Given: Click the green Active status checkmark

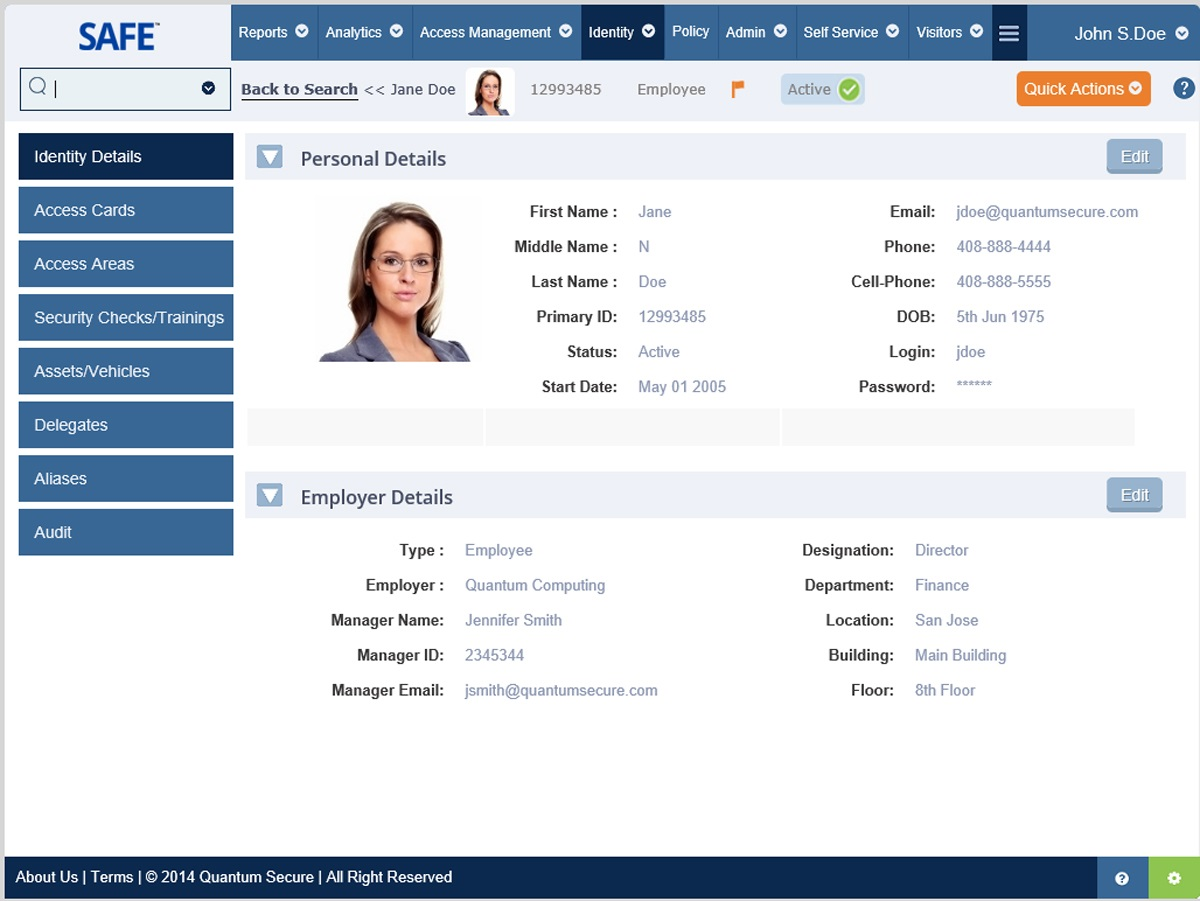Looking at the screenshot, I should [x=848, y=88].
